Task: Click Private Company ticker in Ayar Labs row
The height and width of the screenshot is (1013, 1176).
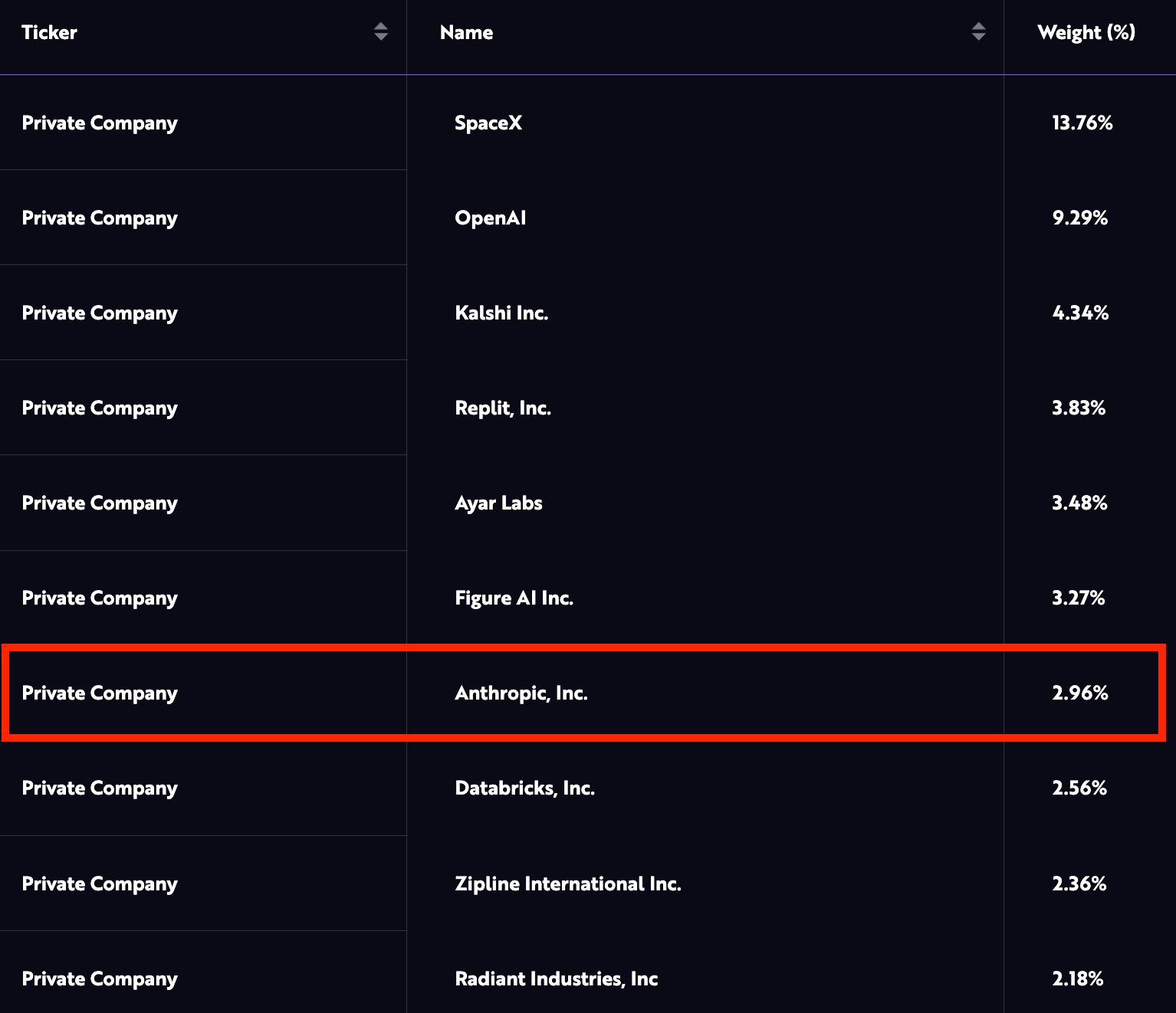Action: [x=100, y=503]
